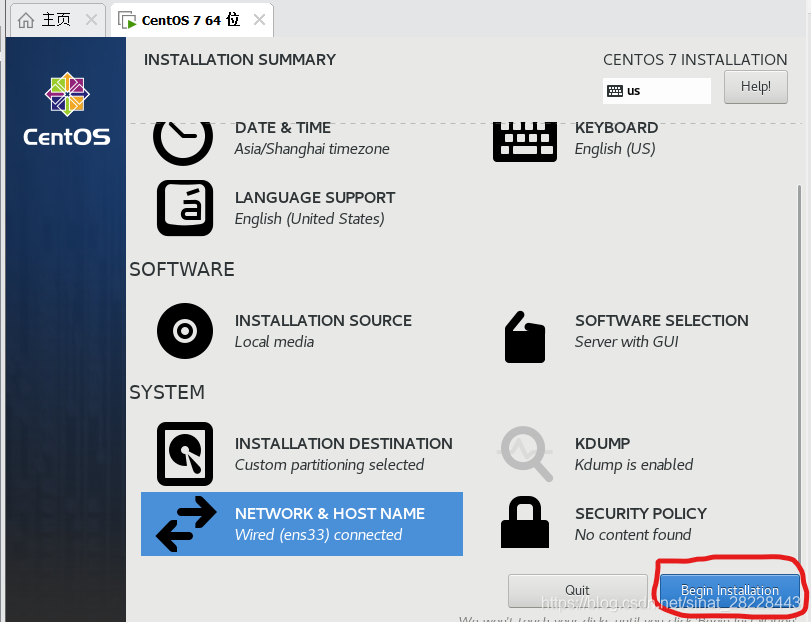Switch to the 主页 home tab
The image size is (811, 622).
tap(58, 20)
